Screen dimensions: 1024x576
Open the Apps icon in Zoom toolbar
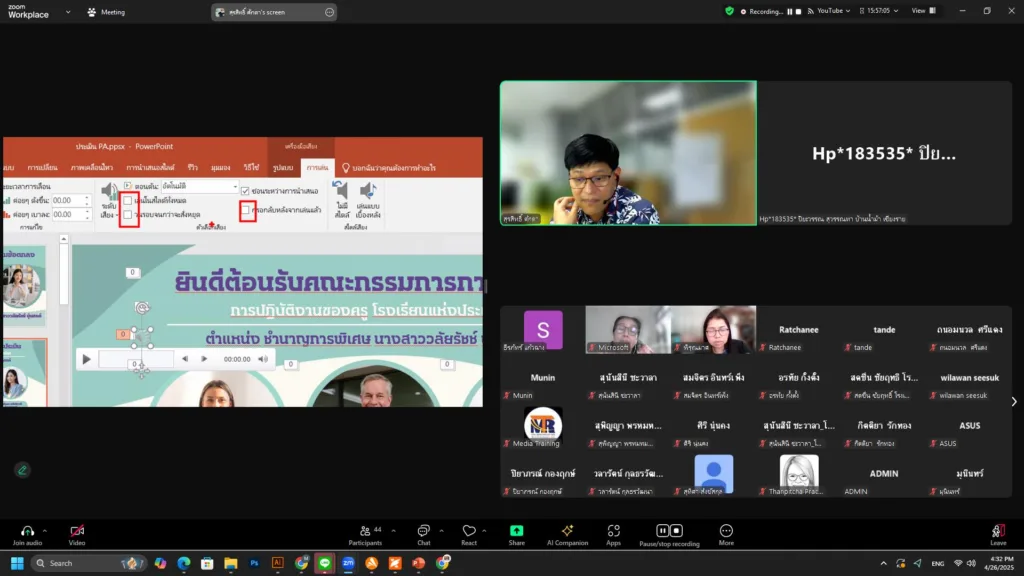click(x=613, y=531)
